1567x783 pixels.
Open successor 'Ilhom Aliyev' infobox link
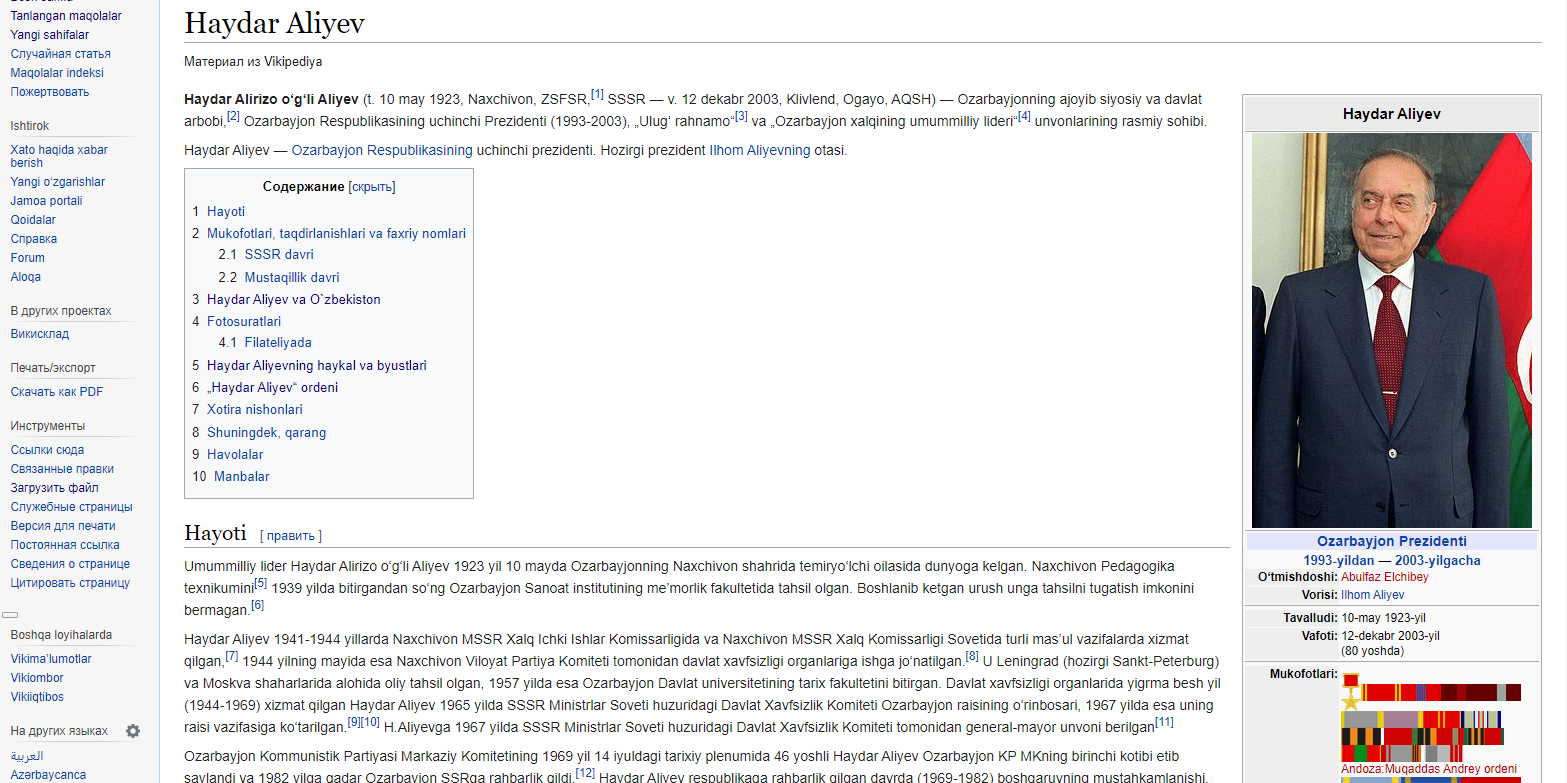pyautogui.click(x=1372, y=595)
